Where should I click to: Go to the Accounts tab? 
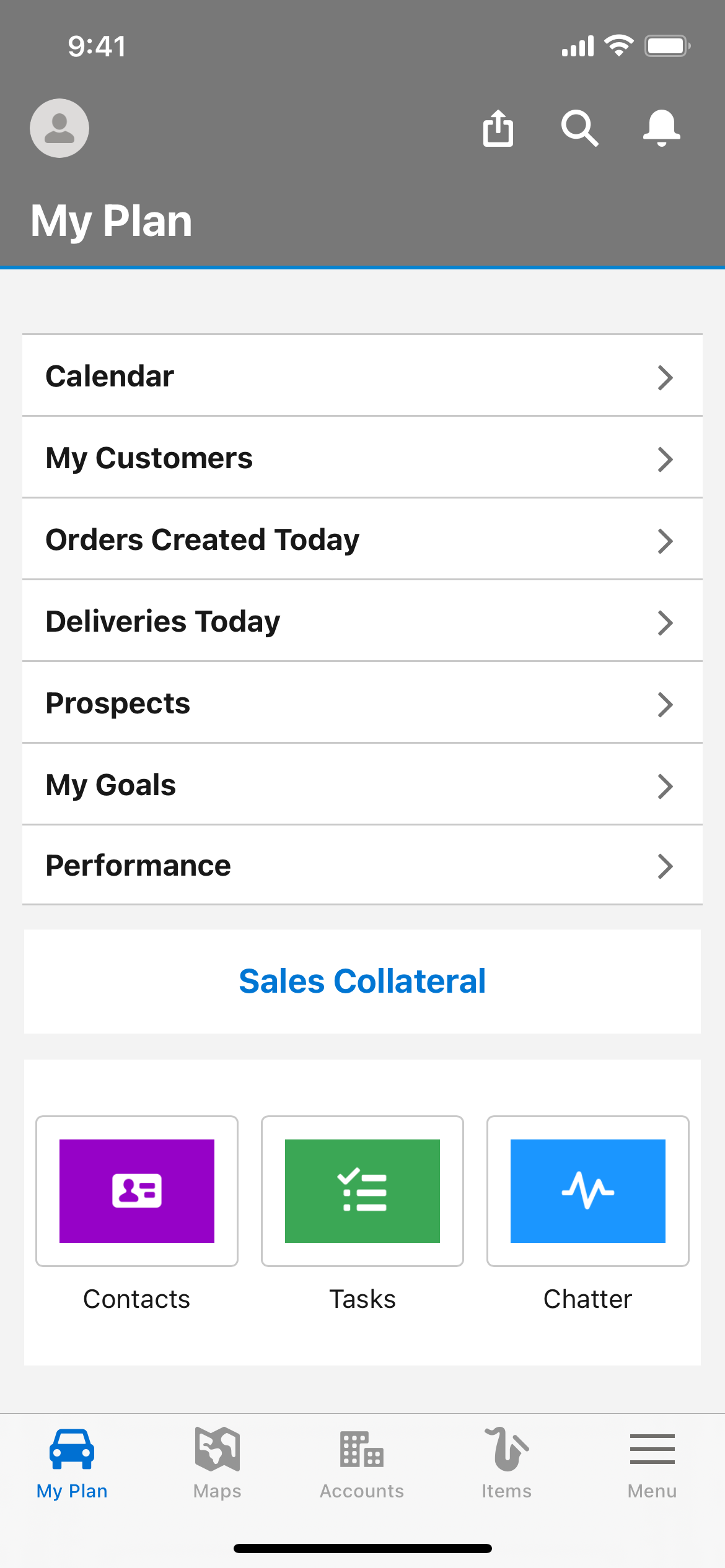point(362,1463)
